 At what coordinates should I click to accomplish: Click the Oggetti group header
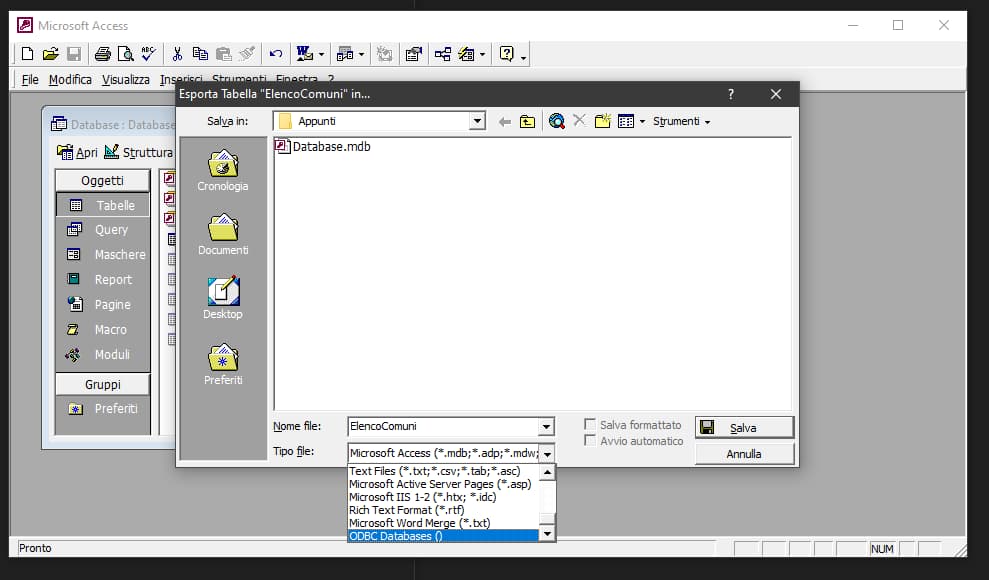click(103, 180)
